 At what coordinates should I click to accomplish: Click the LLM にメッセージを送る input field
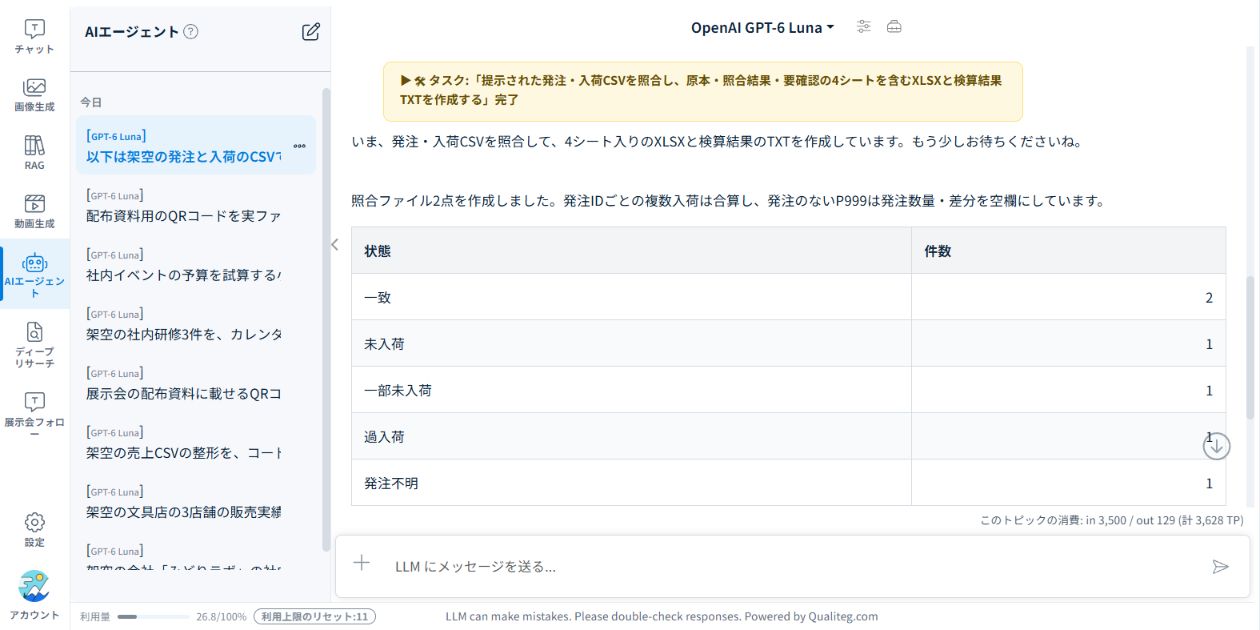[790, 566]
